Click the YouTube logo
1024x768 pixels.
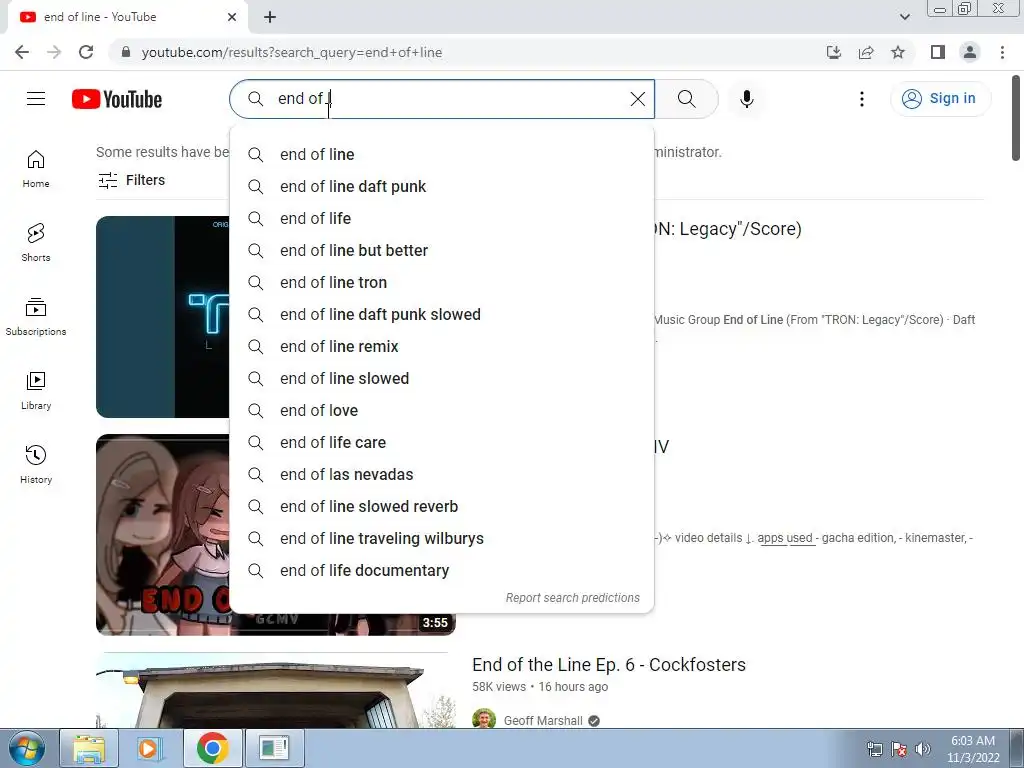117,99
